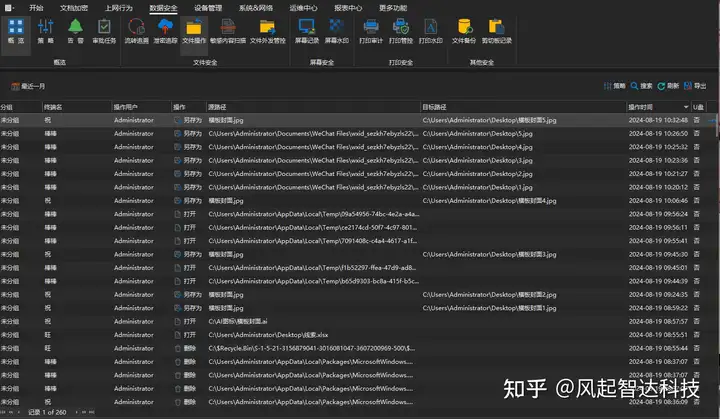Select timestamp 2024-08-19 09:45:30

pyautogui.click(x=658, y=254)
